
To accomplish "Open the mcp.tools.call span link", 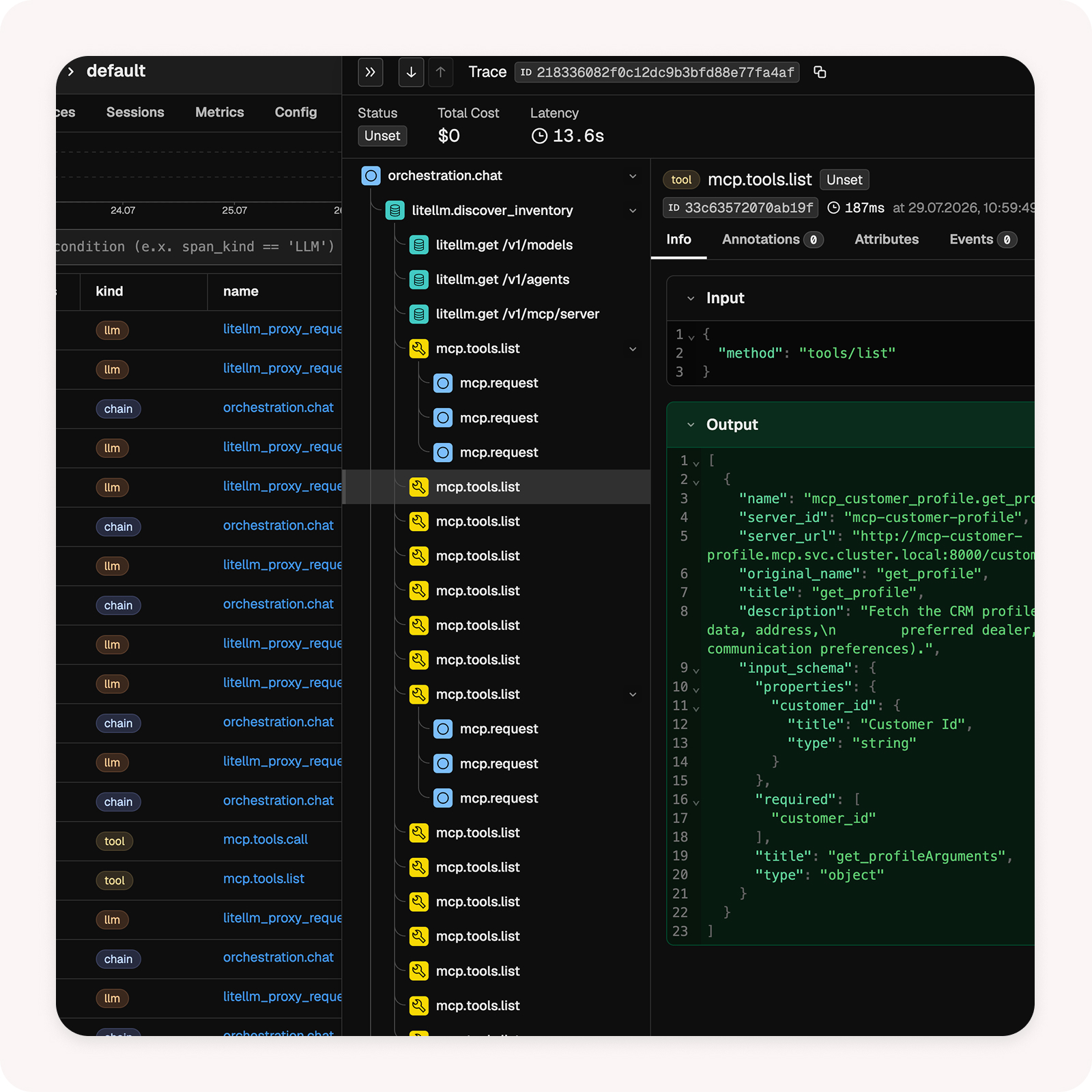I will (265, 839).
